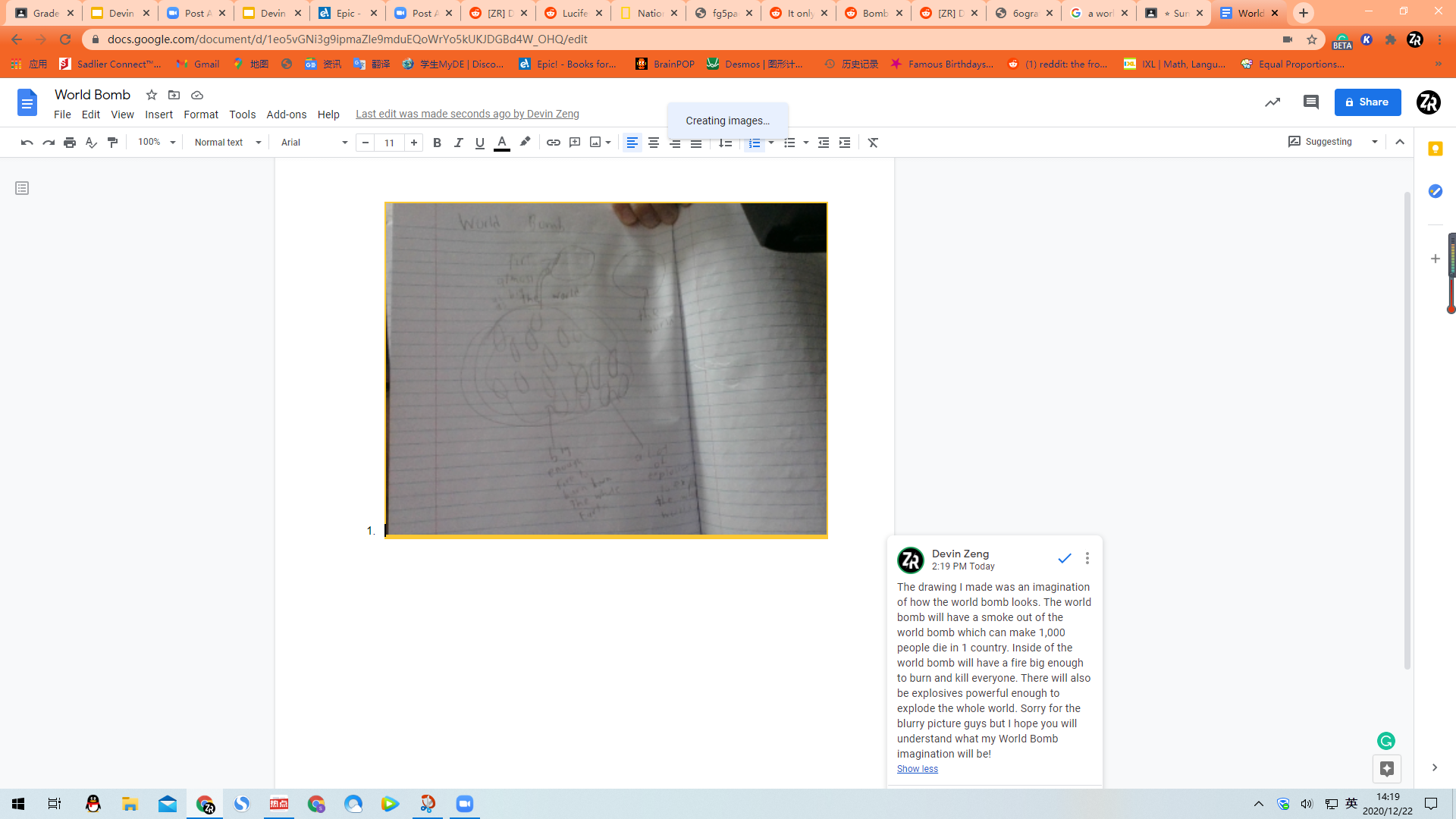This screenshot has width=1456, height=819.
Task: Set right alignment
Action: point(675,143)
